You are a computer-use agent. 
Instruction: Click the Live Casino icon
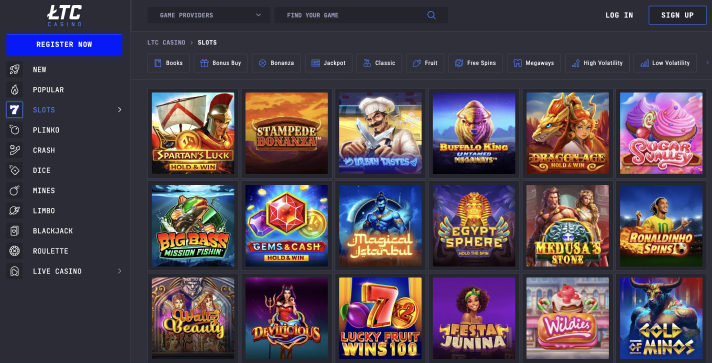(15, 271)
